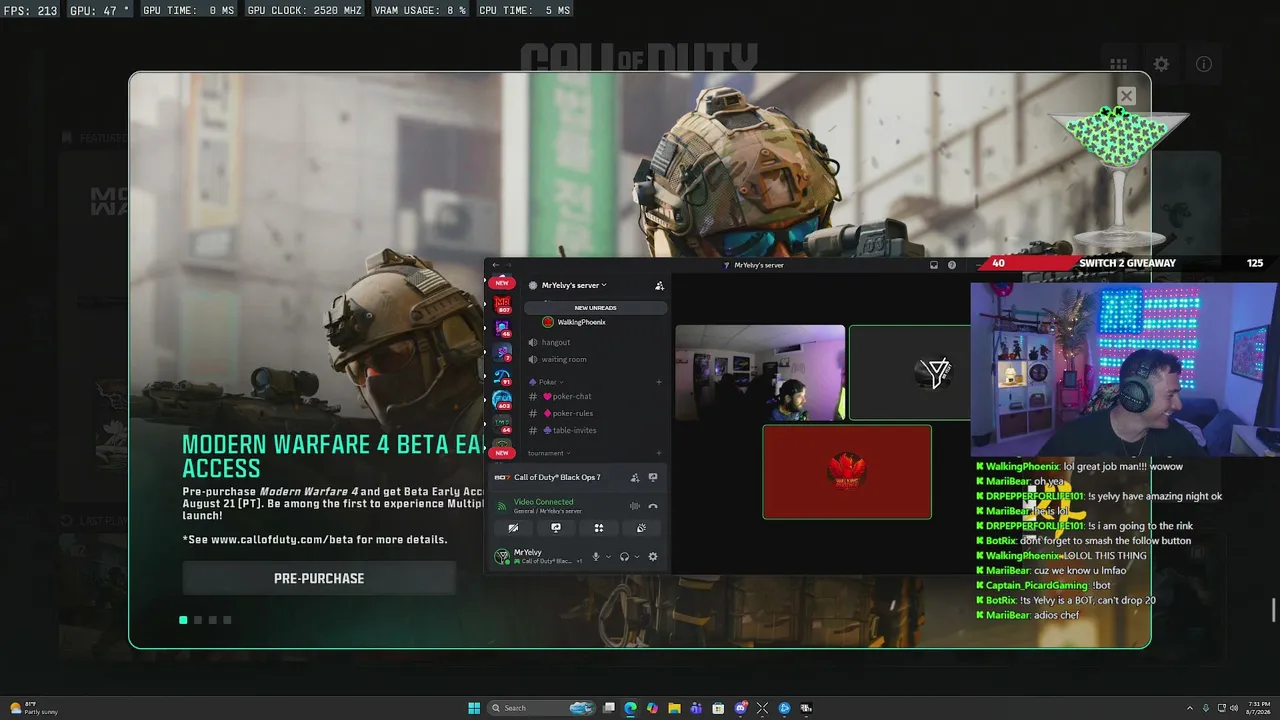Click the Windows taskbar Search box

[541, 708]
